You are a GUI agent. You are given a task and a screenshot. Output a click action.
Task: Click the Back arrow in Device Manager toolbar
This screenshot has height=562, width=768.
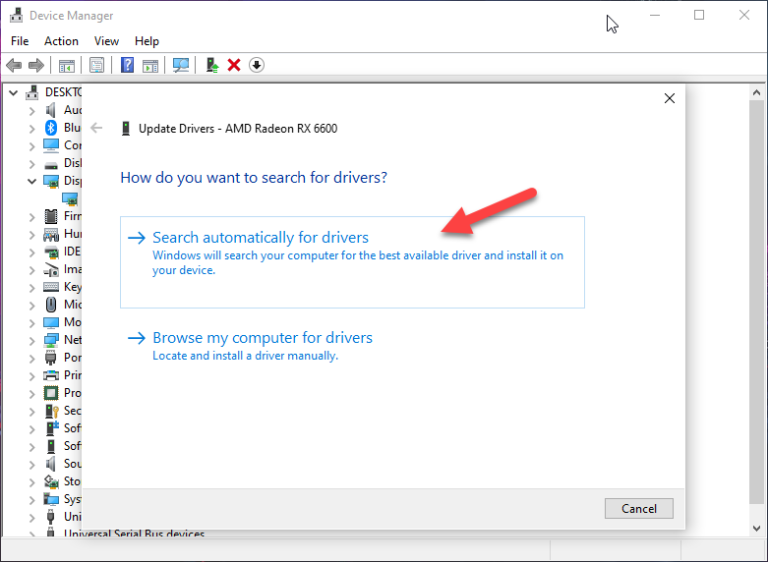tap(14, 65)
